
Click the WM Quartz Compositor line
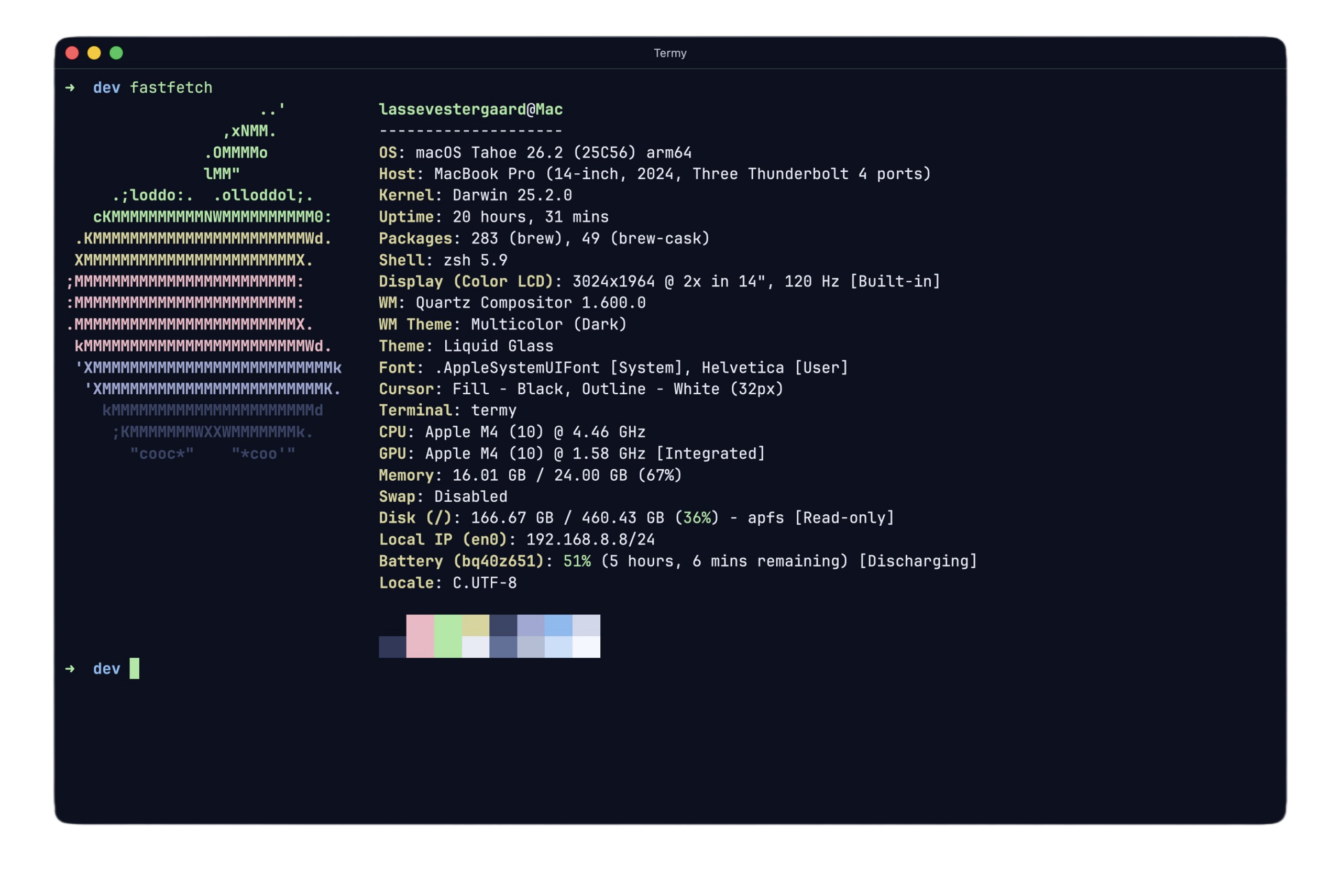point(512,303)
